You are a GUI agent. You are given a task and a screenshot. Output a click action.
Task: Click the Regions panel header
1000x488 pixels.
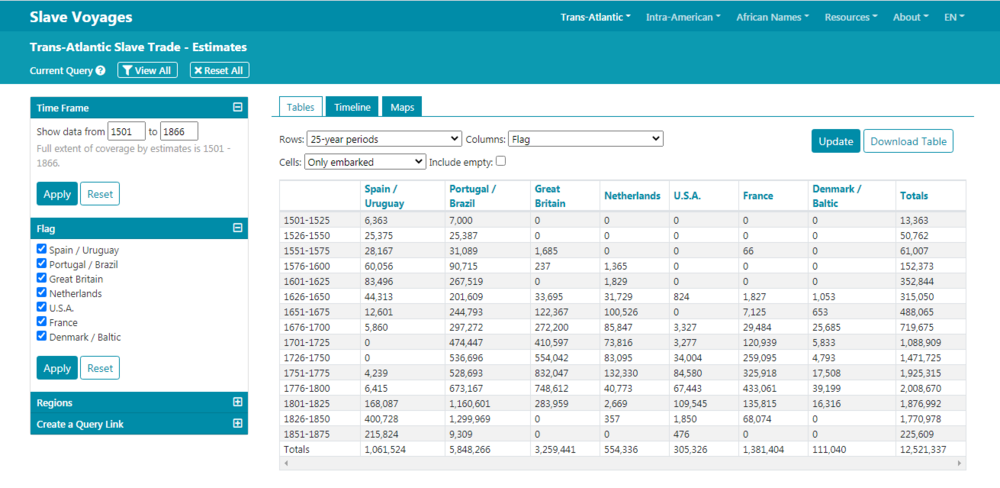click(139, 403)
